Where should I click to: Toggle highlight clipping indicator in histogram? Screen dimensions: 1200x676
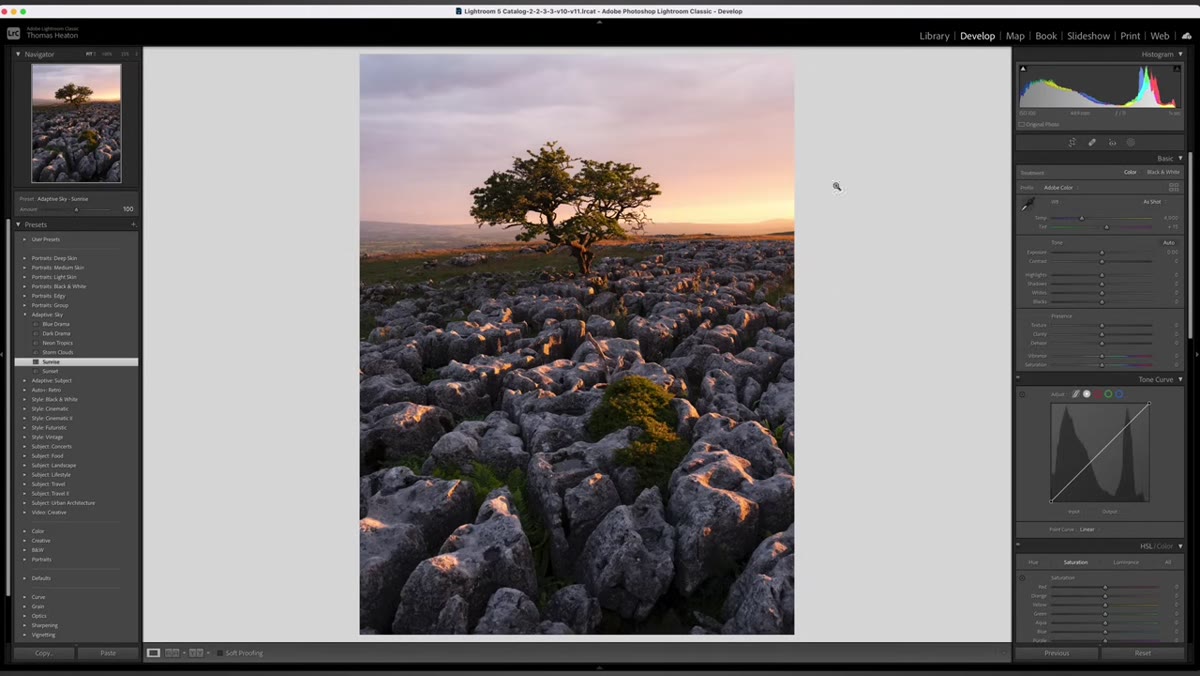[1177, 69]
